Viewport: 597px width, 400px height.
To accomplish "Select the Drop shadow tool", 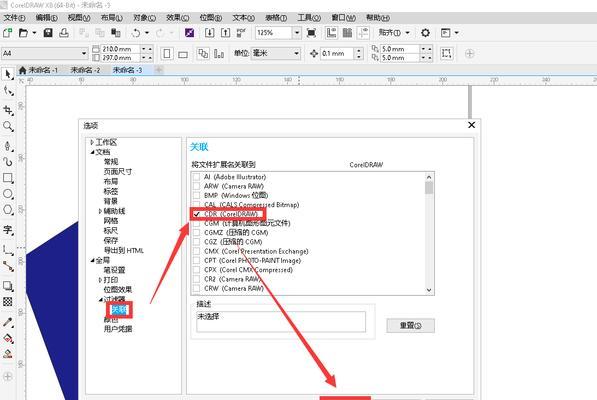I will tap(8, 286).
